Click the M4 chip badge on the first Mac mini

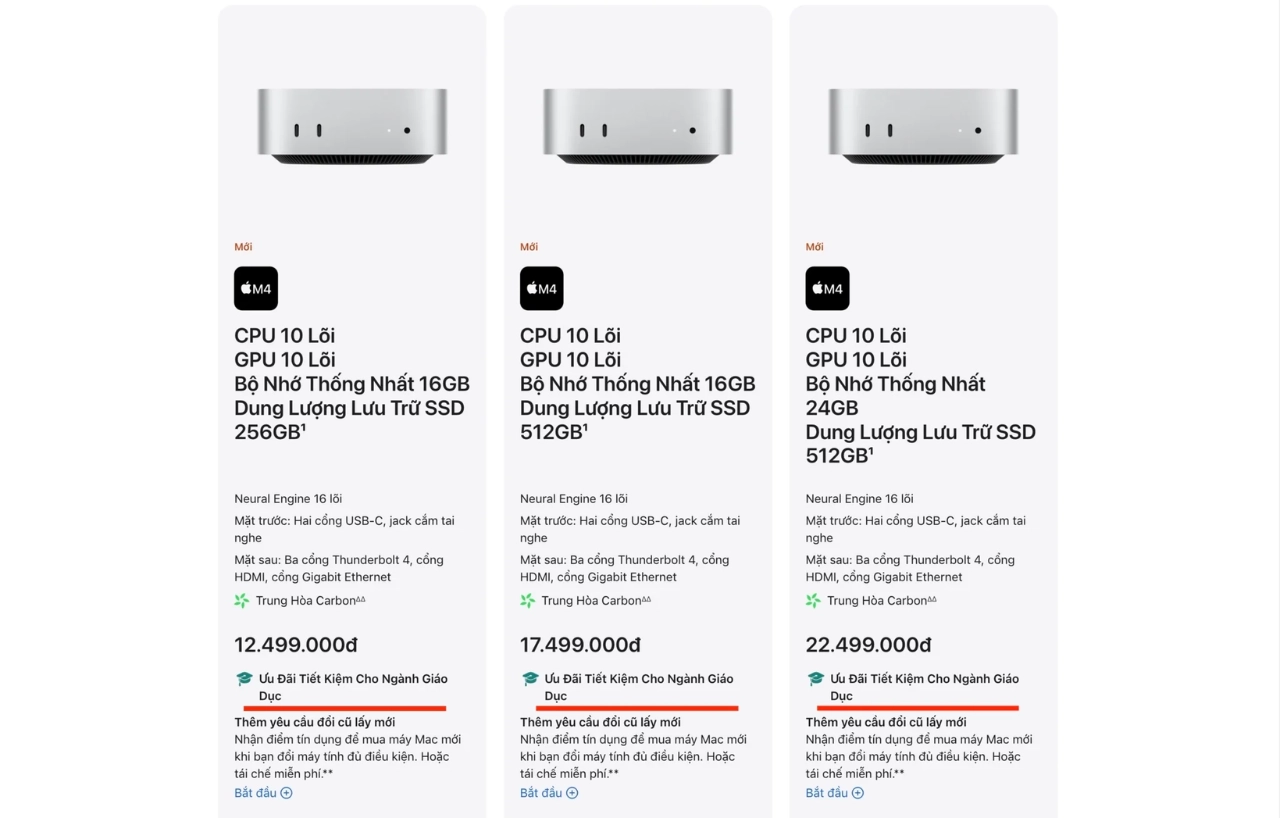pyautogui.click(x=256, y=288)
